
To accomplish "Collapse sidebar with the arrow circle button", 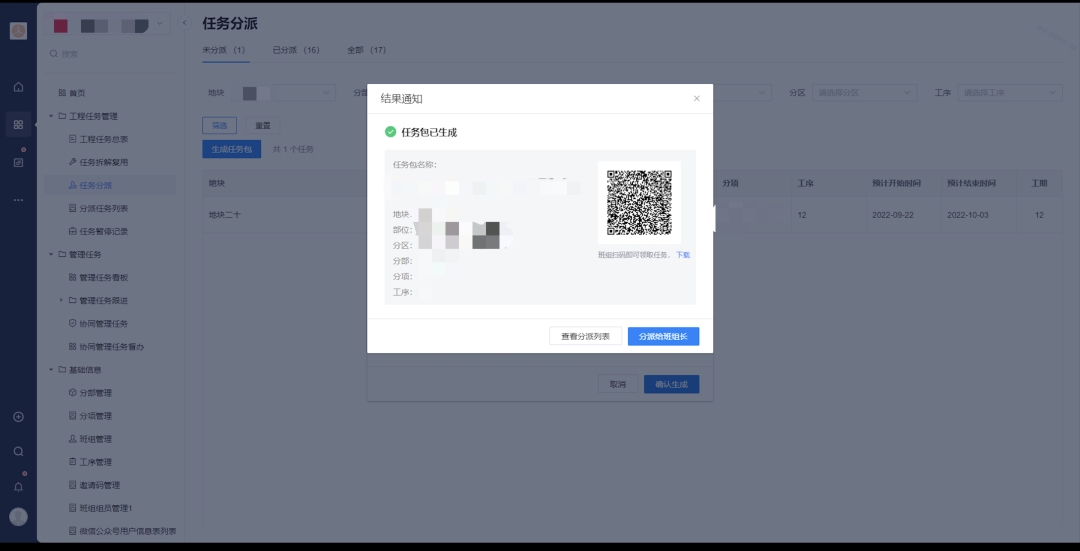I will [185, 23].
